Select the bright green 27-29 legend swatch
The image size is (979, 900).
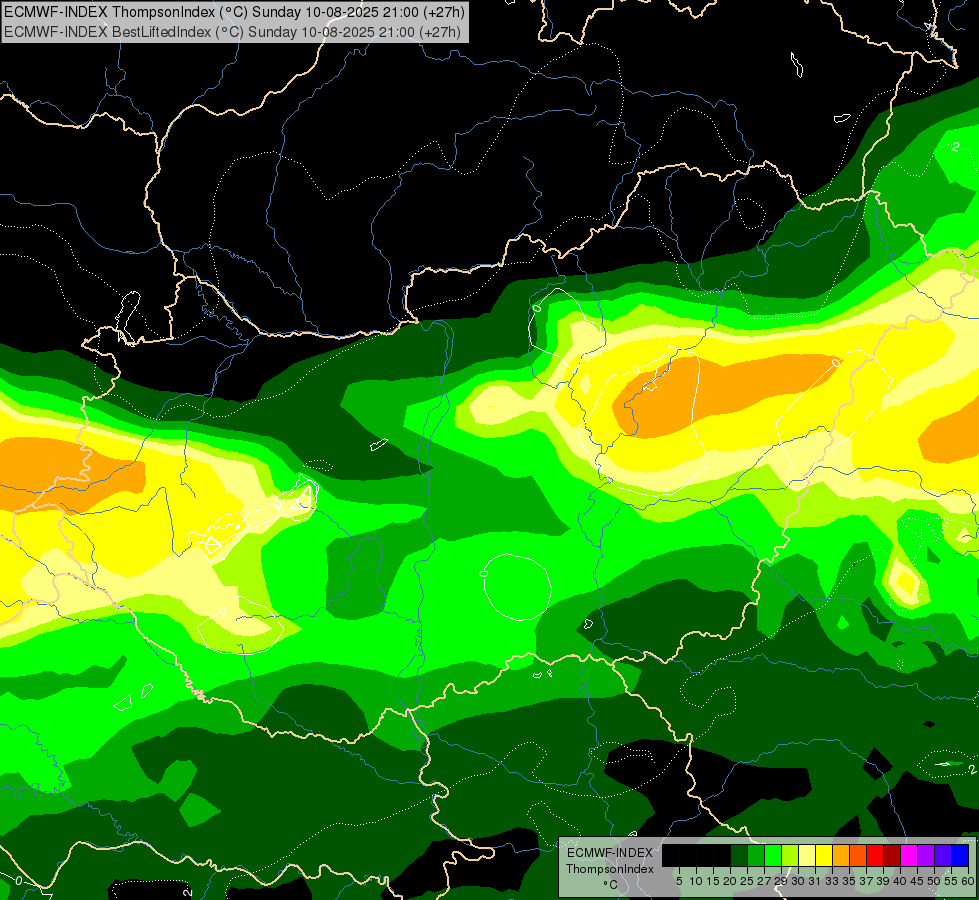(x=773, y=855)
